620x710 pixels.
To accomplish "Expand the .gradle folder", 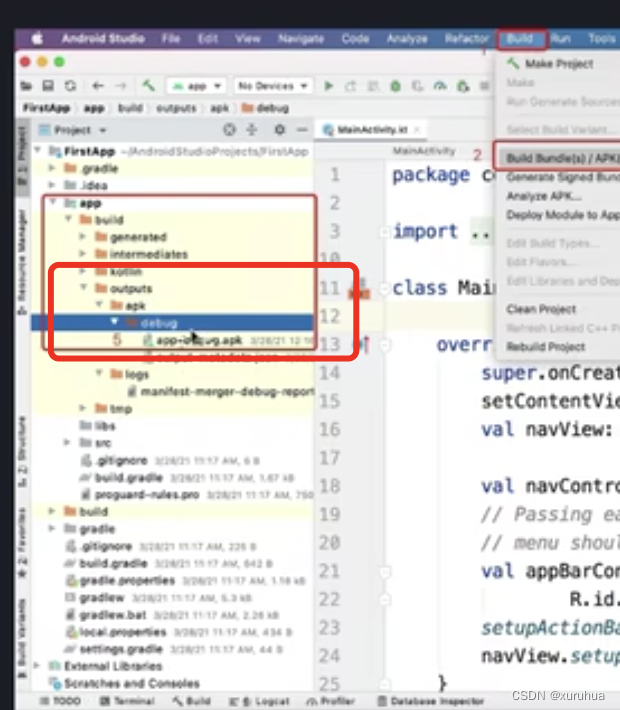I will click(x=52, y=168).
